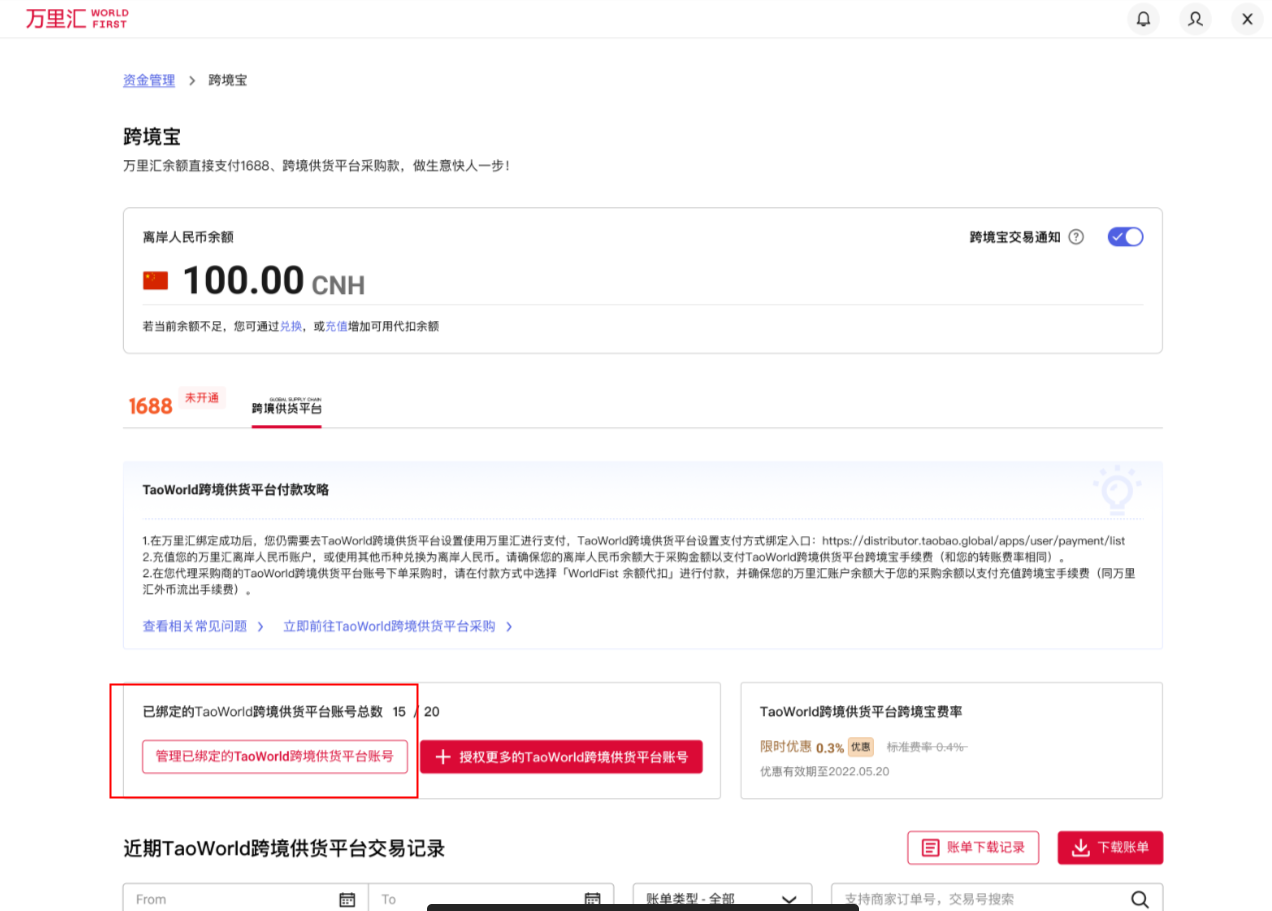1272x911 pixels.
Task: Click the 兑换 exchange link
Action: (290, 326)
